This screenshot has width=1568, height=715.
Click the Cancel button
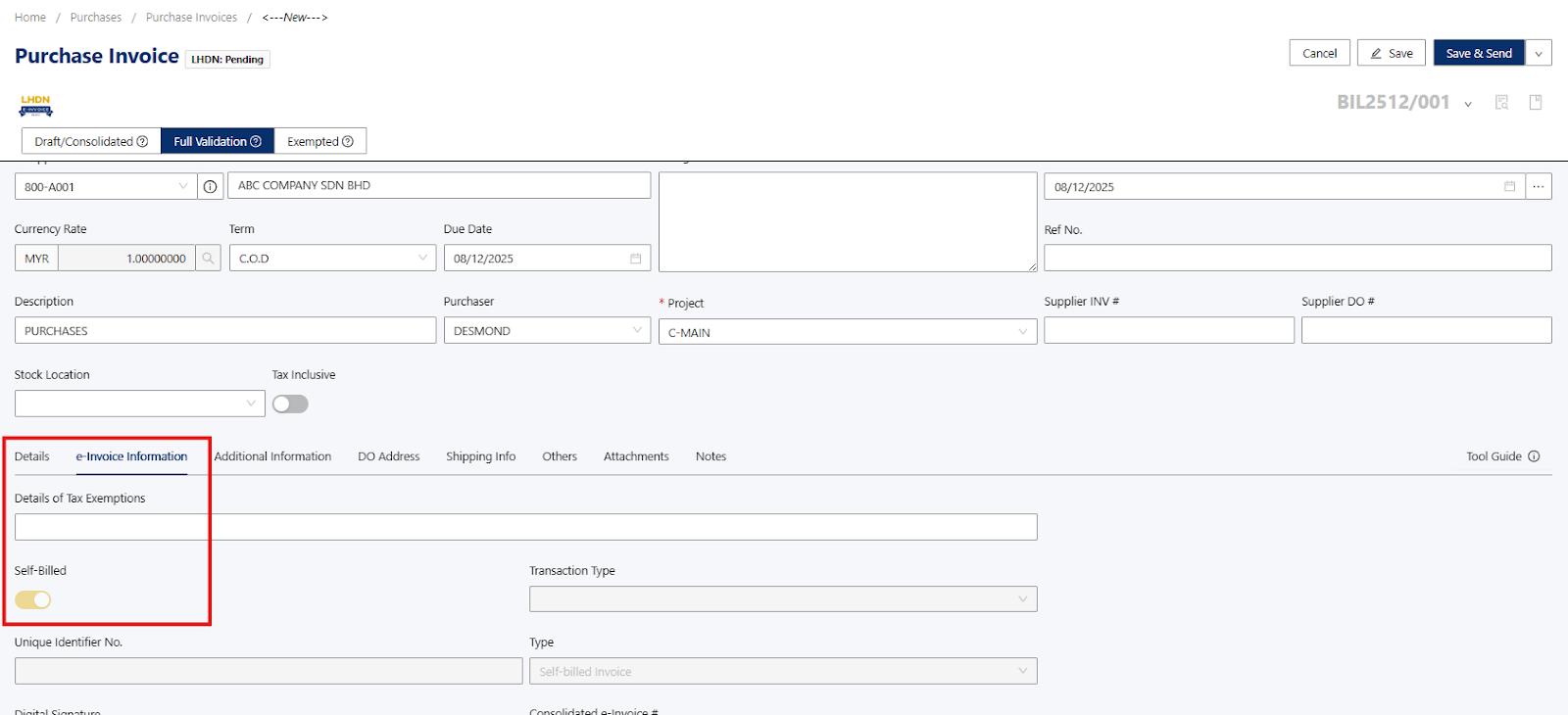coord(1319,53)
